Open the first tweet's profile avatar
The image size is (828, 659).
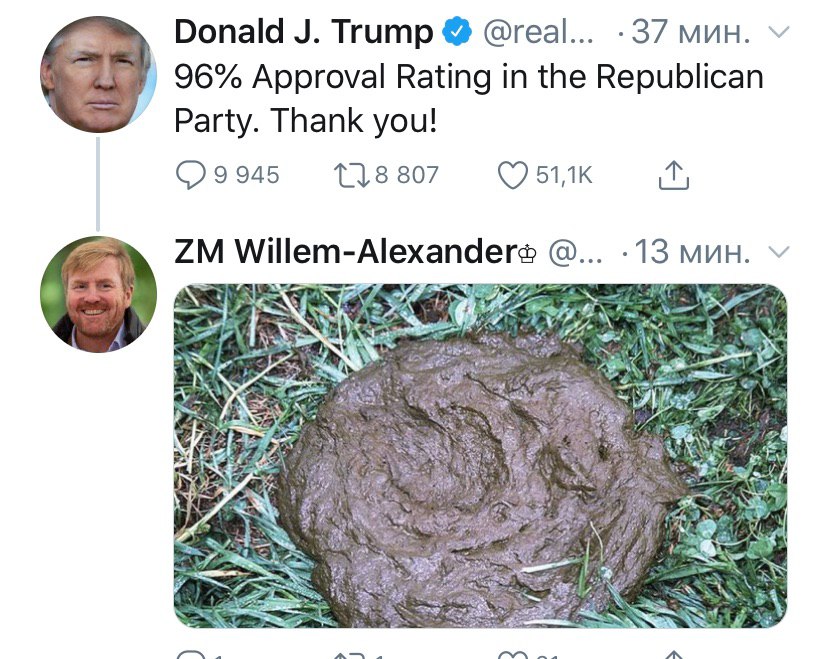(x=98, y=75)
